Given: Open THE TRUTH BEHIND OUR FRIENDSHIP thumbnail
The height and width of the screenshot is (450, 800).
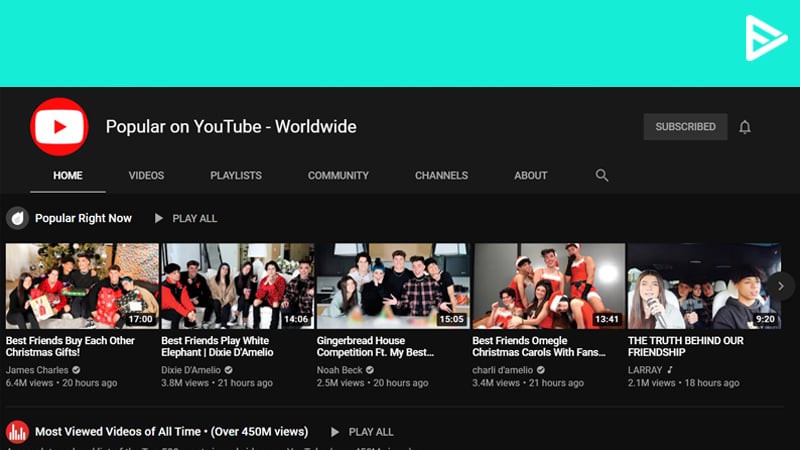Looking at the screenshot, I should pos(704,286).
